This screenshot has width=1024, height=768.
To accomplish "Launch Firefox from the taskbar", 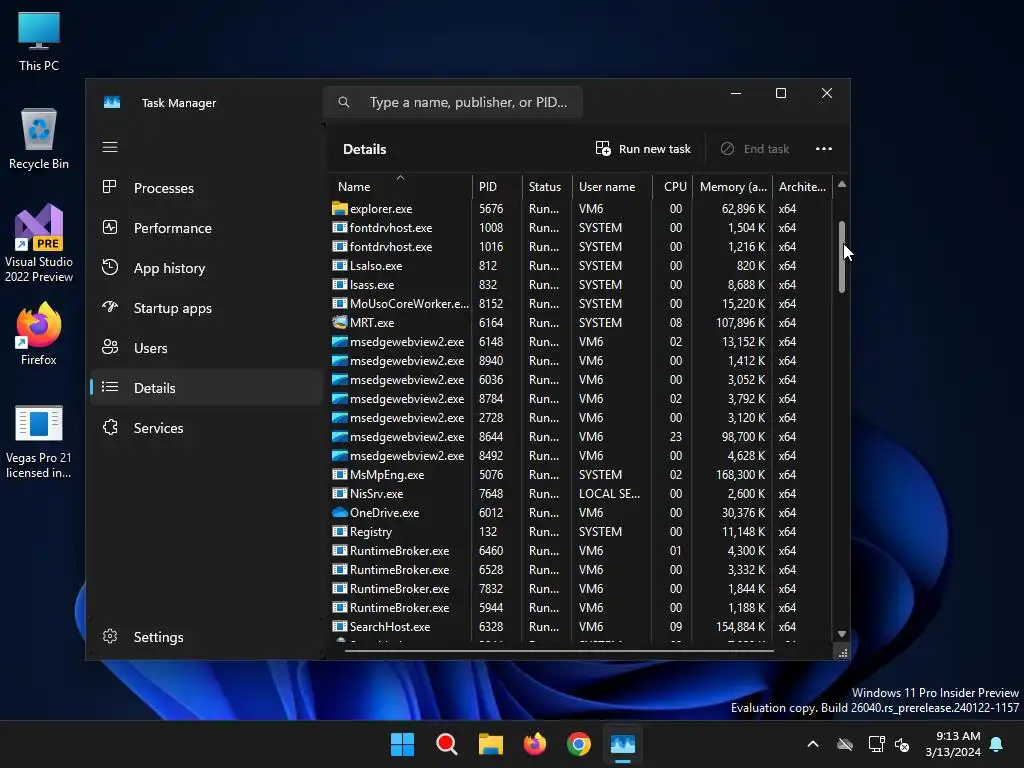I will pos(535,744).
